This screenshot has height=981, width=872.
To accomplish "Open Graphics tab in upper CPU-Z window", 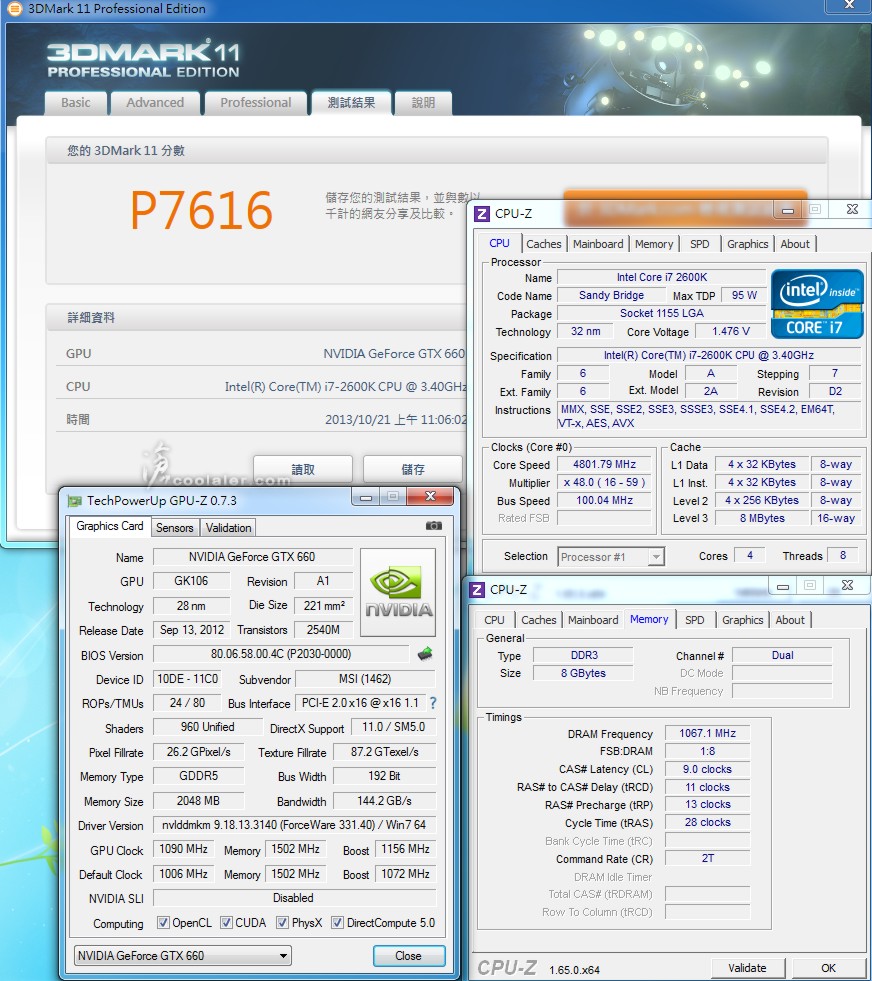I will [747, 244].
